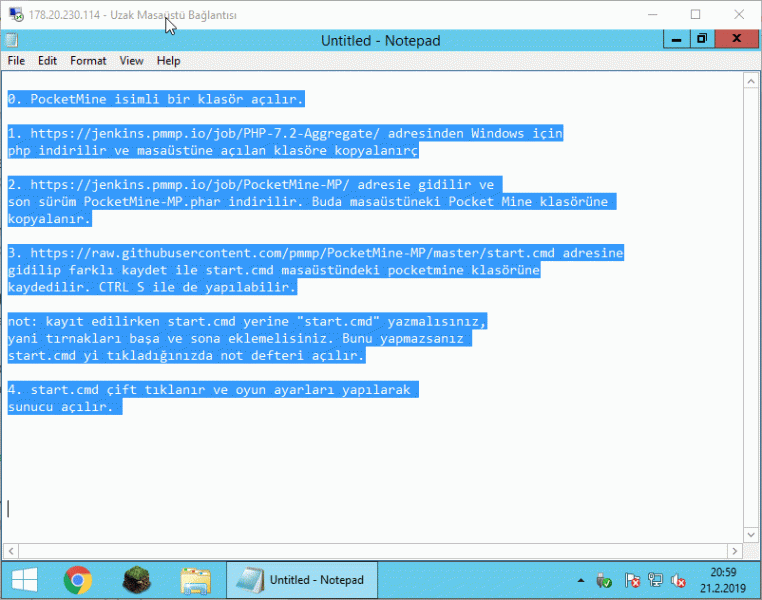The image size is (762, 600).
Task: Show hidden tray icons arrow
Action: 581,581
